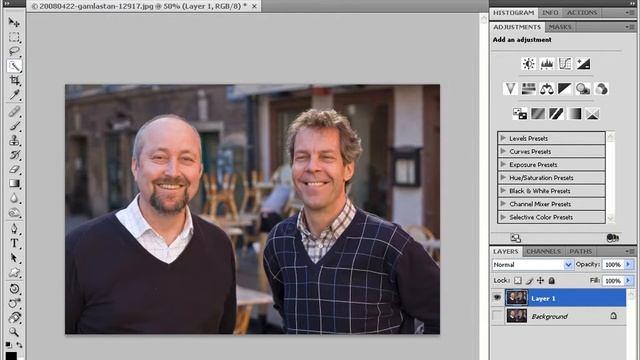
Task: Show the Background layer via visibility box
Action: point(497,316)
